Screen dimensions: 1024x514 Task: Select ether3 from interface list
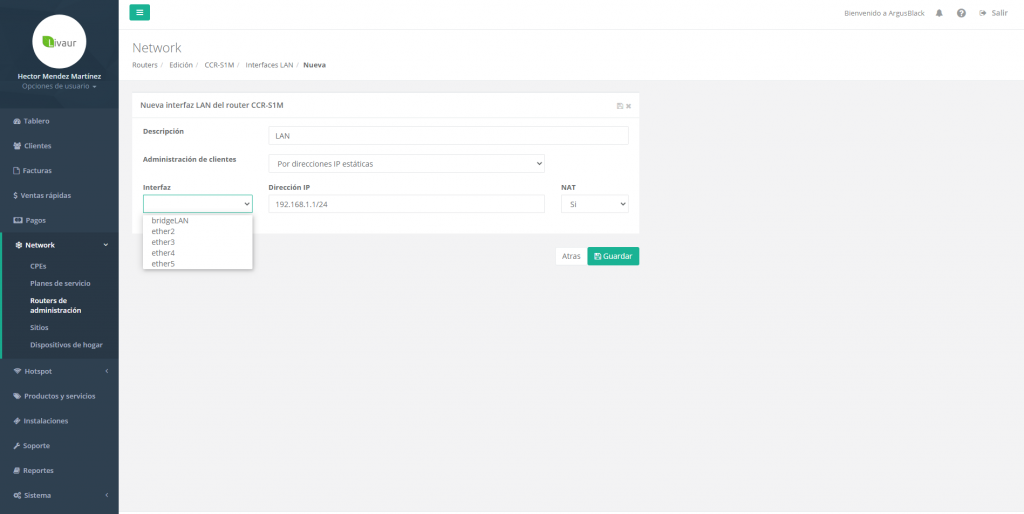click(x=198, y=242)
